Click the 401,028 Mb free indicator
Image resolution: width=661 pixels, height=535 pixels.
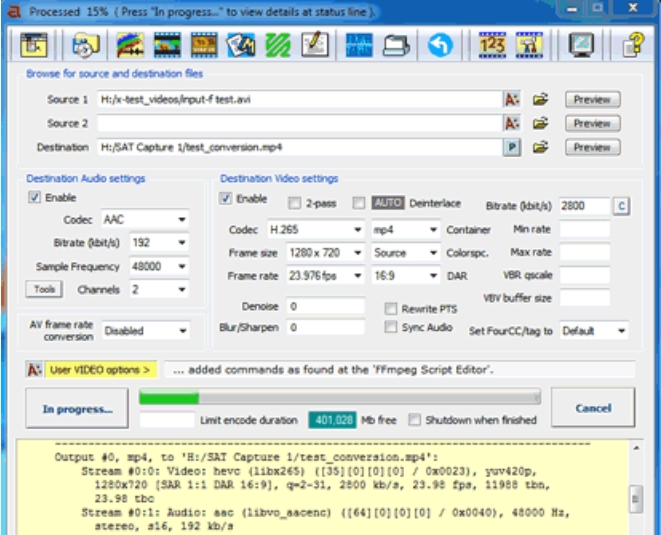(333, 420)
